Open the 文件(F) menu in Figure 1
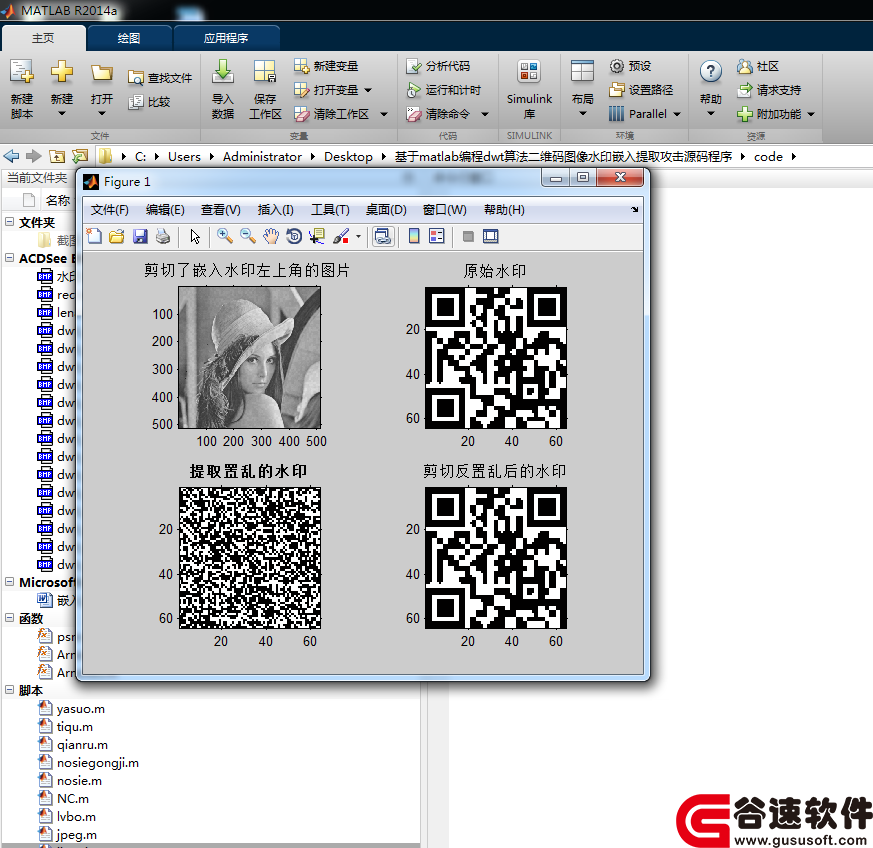 pyautogui.click(x=110, y=210)
